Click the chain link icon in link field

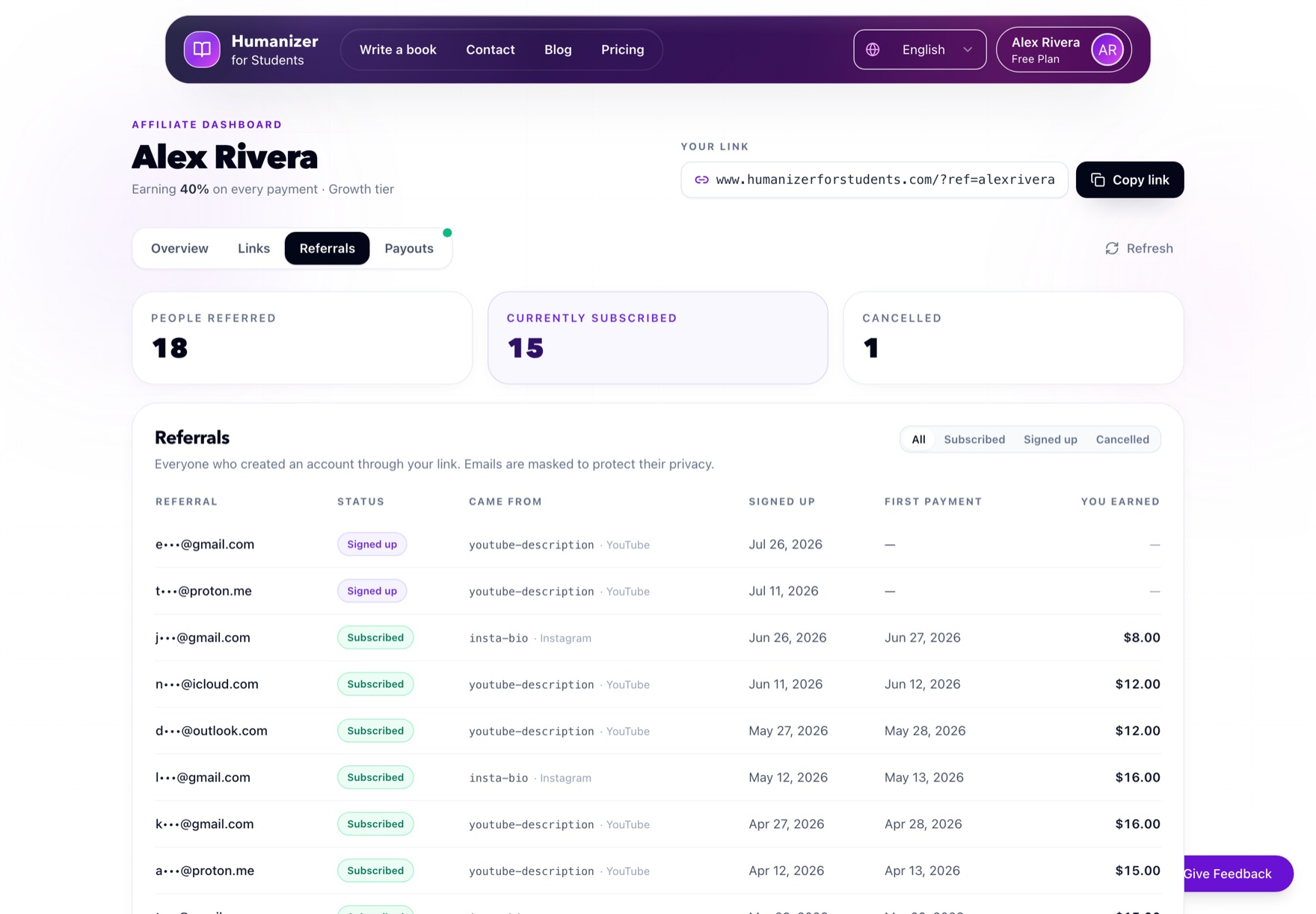tap(701, 180)
